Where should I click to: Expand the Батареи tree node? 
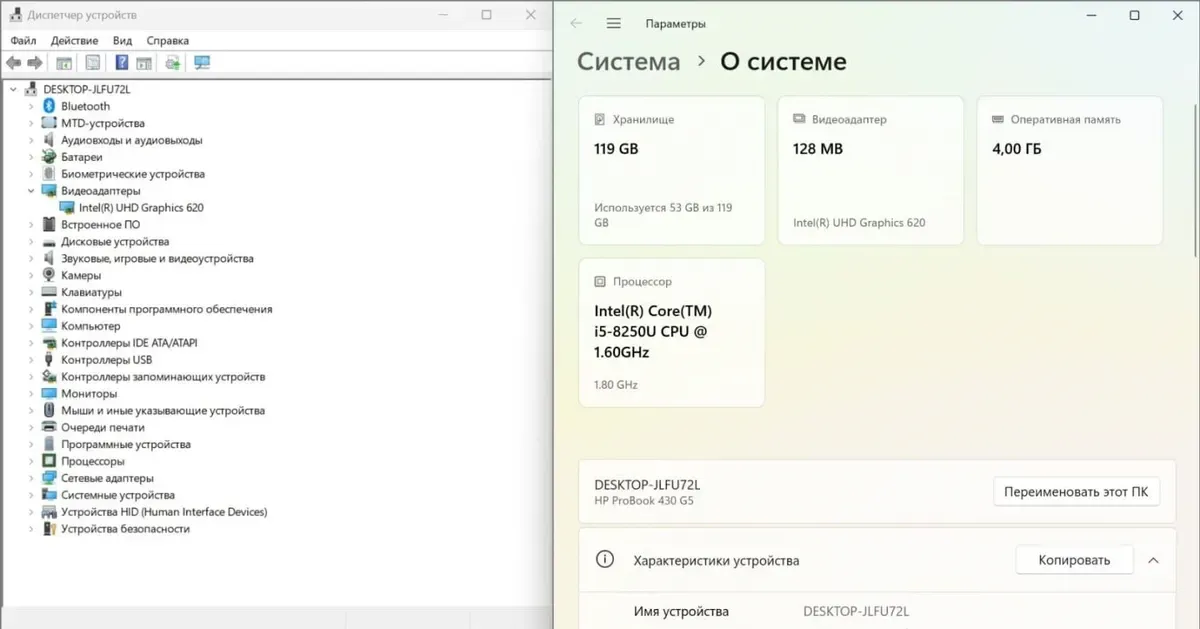tap(31, 157)
